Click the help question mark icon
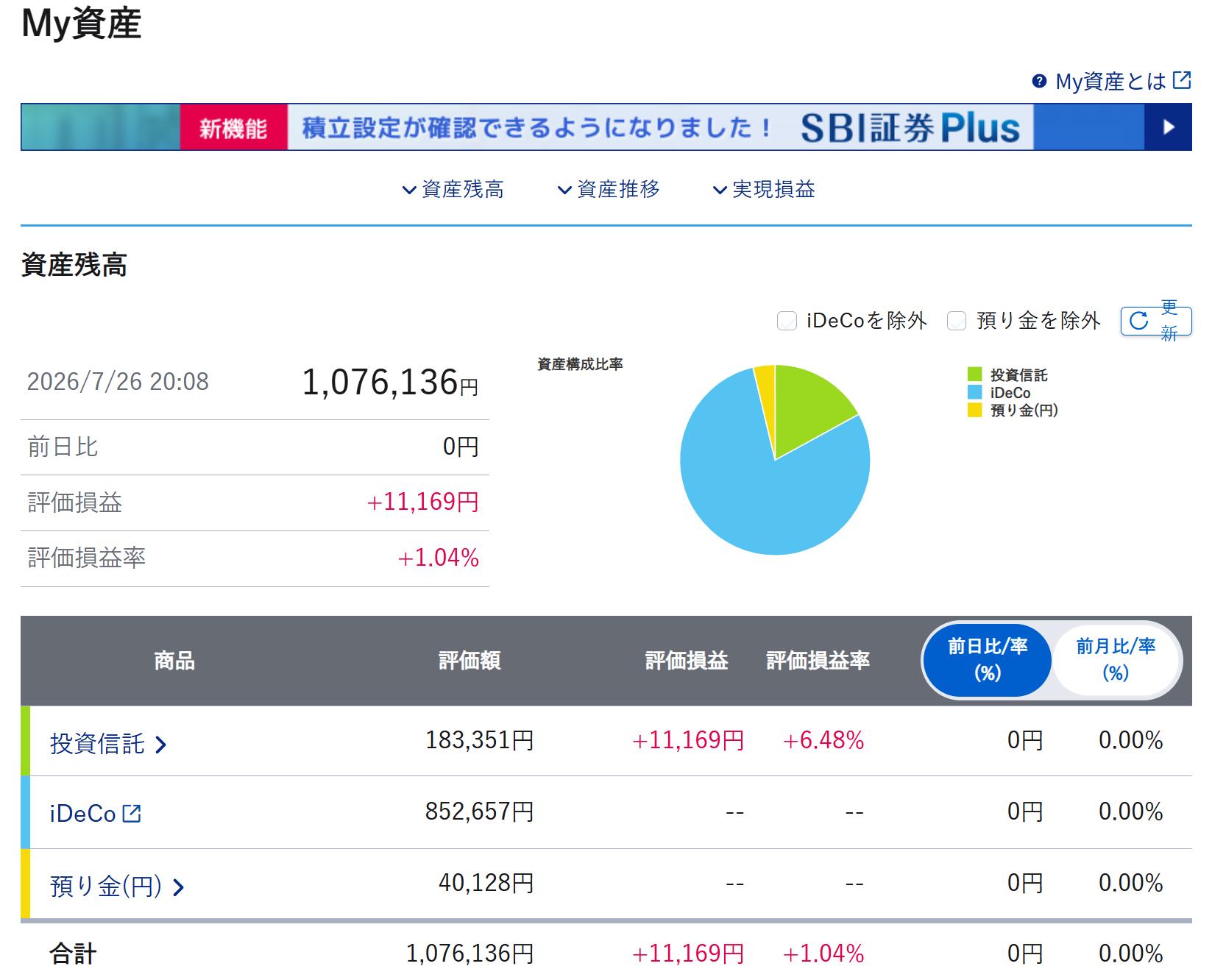The width and height of the screenshot is (1226, 980). point(1039,81)
